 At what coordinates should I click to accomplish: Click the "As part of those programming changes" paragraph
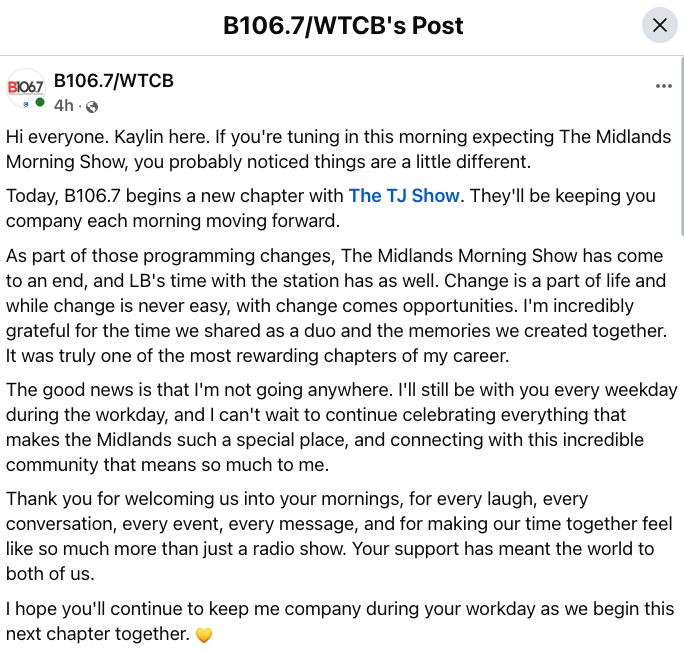336,305
